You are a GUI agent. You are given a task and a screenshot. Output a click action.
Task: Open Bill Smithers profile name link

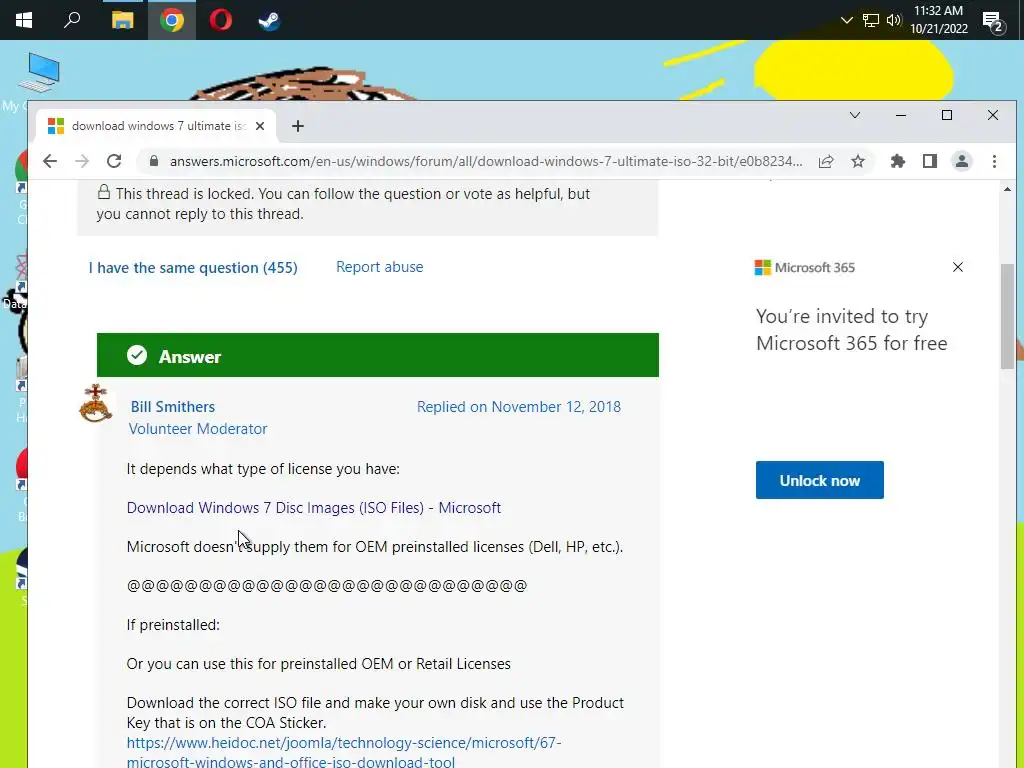[x=172, y=407]
